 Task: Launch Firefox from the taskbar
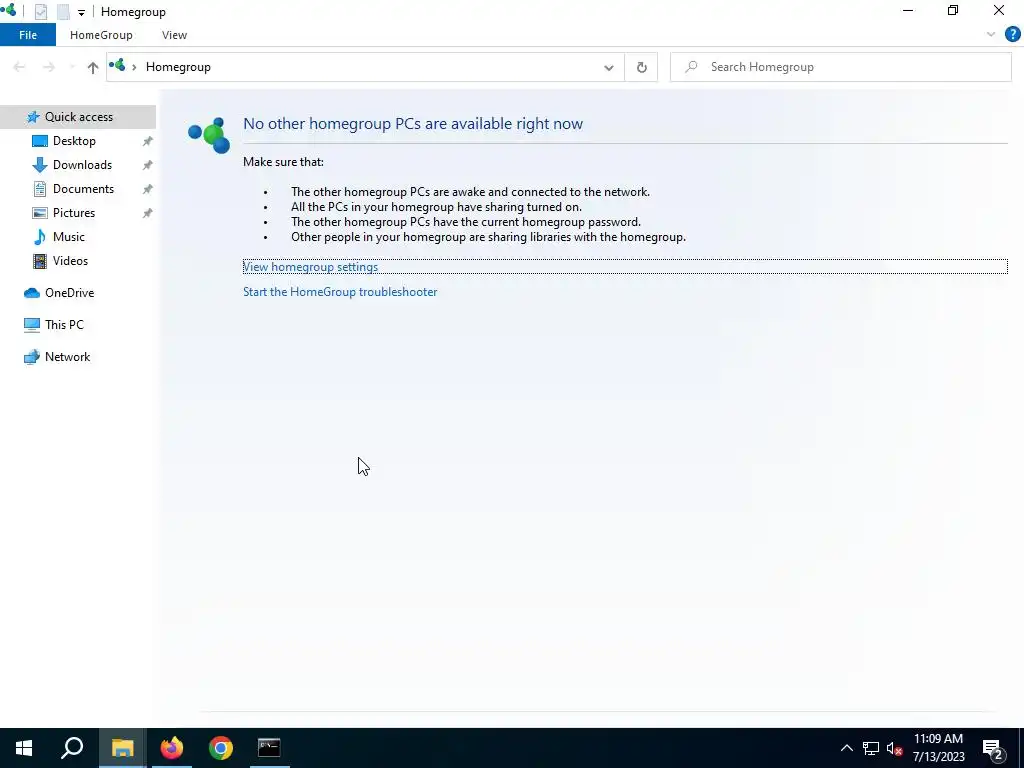point(172,748)
